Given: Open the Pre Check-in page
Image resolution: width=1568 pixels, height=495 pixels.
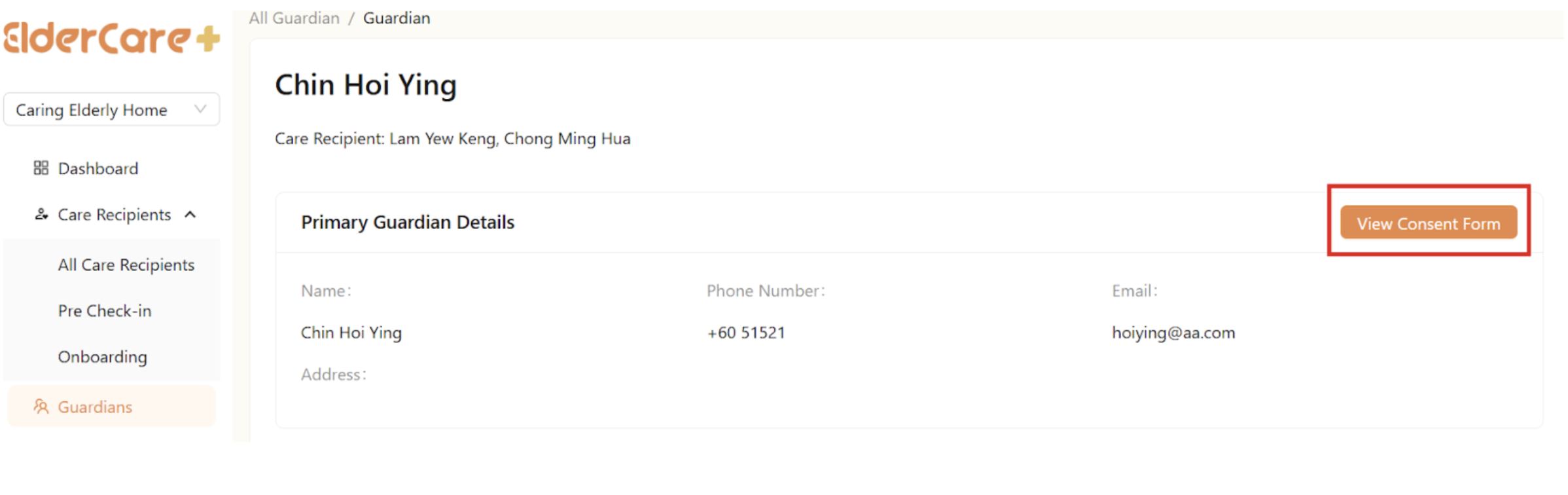Looking at the screenshot, I should click(x=105, y=310).
